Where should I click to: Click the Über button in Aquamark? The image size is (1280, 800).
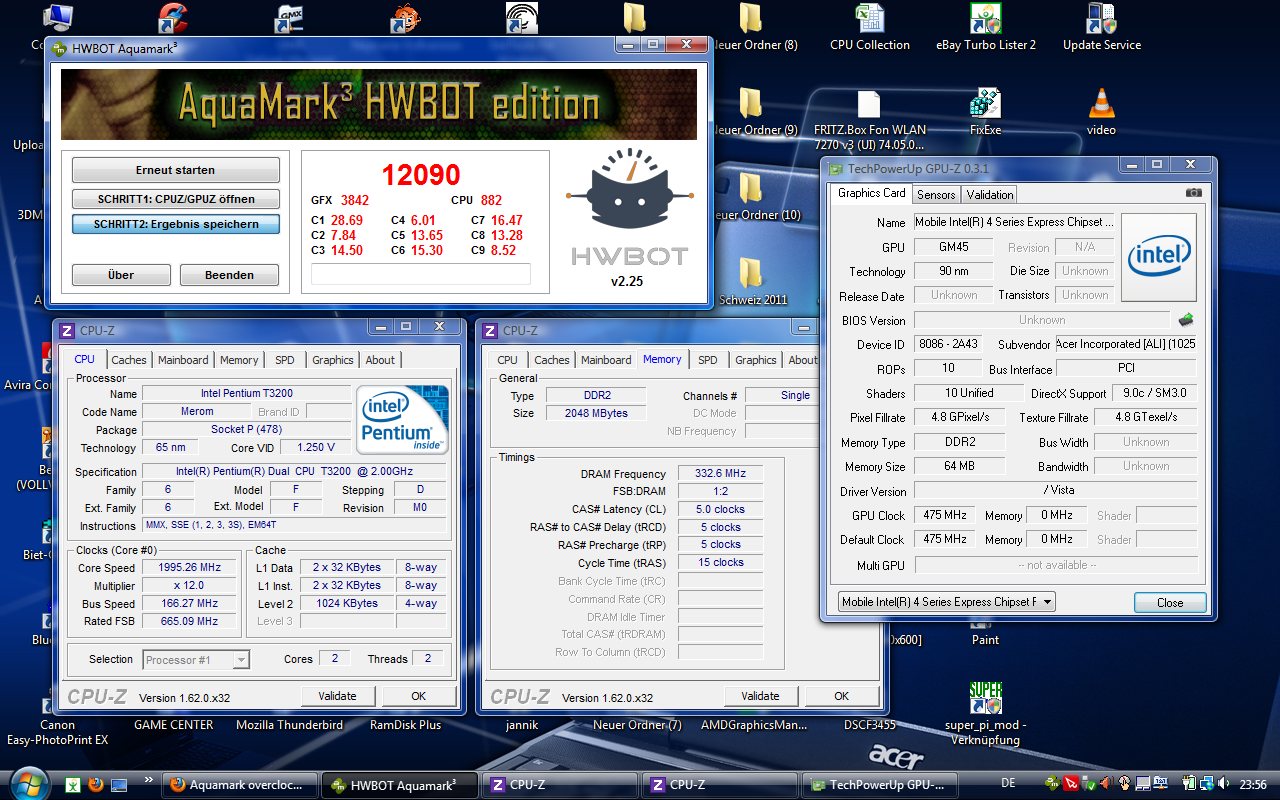[121, 275]
